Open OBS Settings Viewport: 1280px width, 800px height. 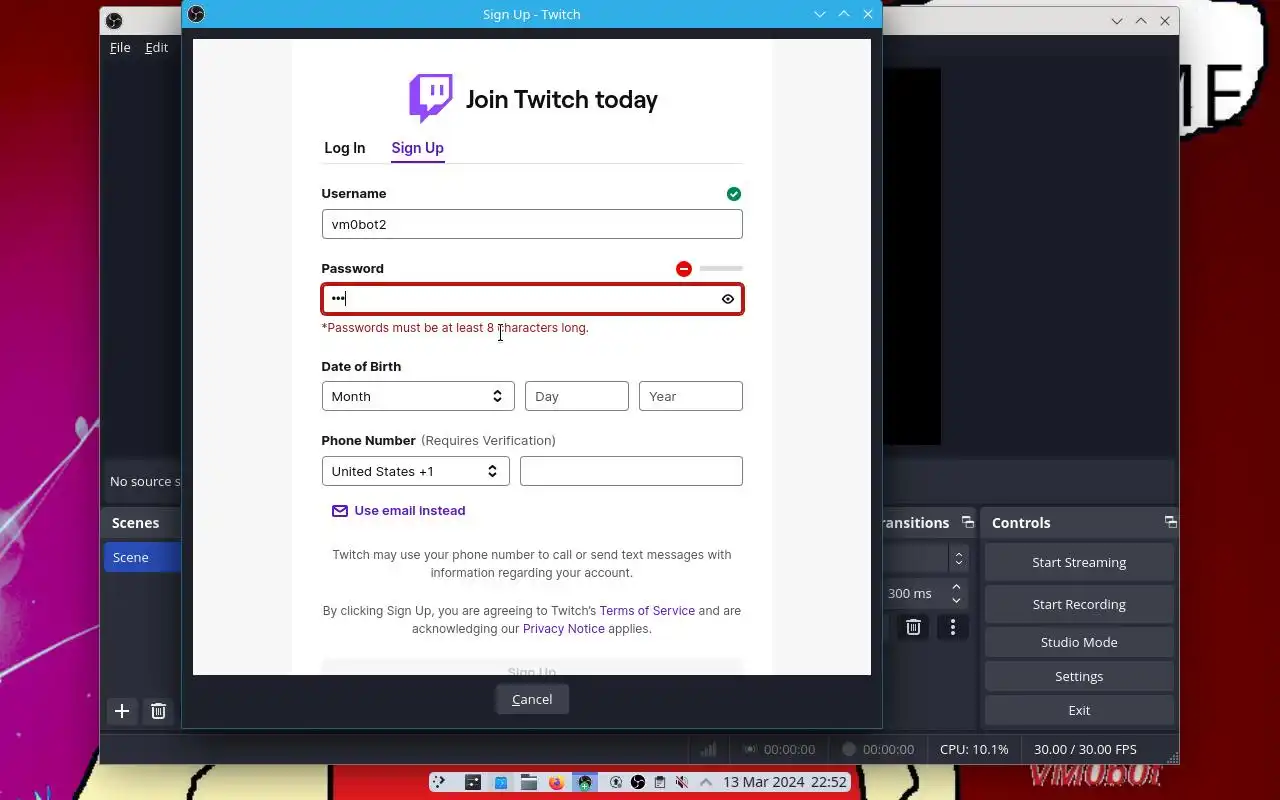pyautogui.click(x=1079, y=676)
